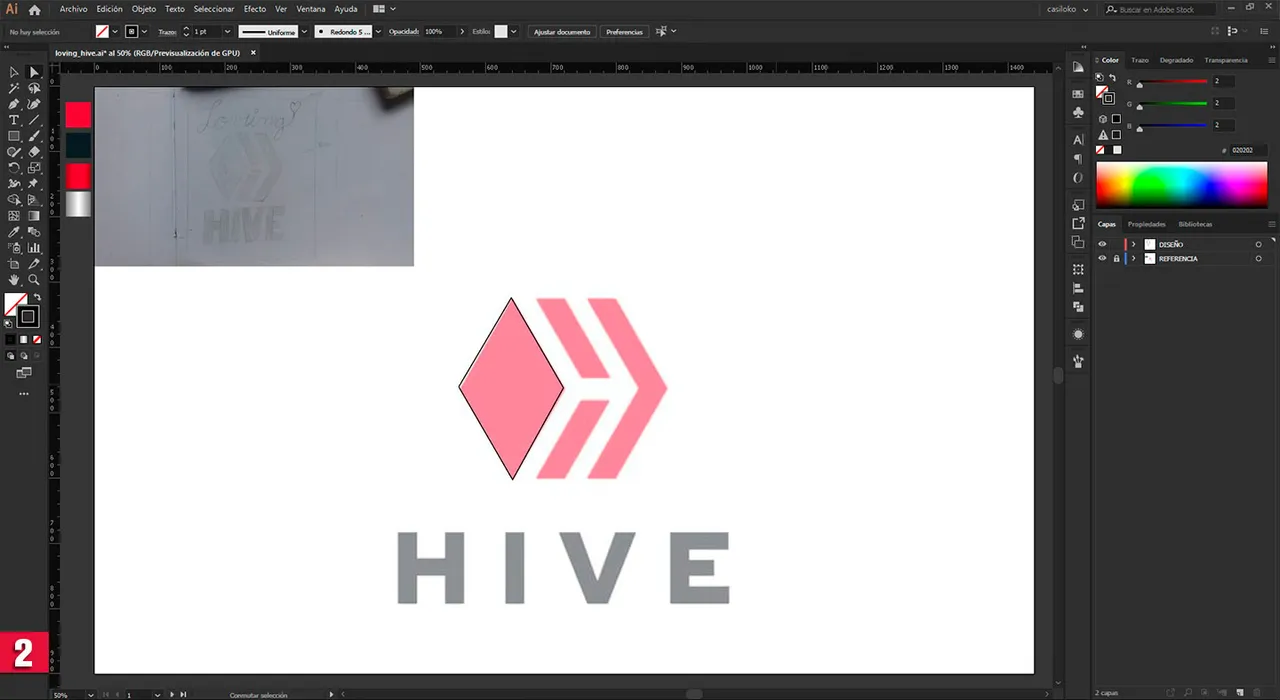1280x700 pixels.
Task: Switch to the Trazo tab
Action: (1140, 60)
